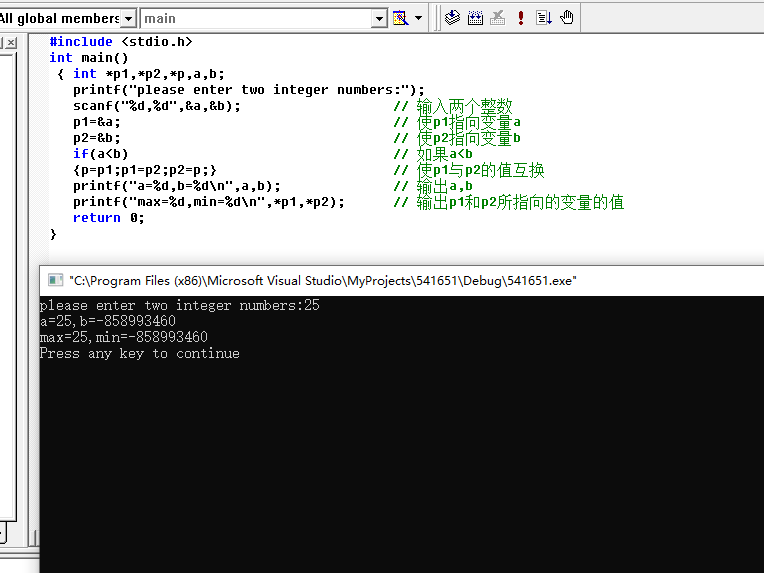Click the WizardBar action wand icon
The image size is (764, 573).
[401, 18]
